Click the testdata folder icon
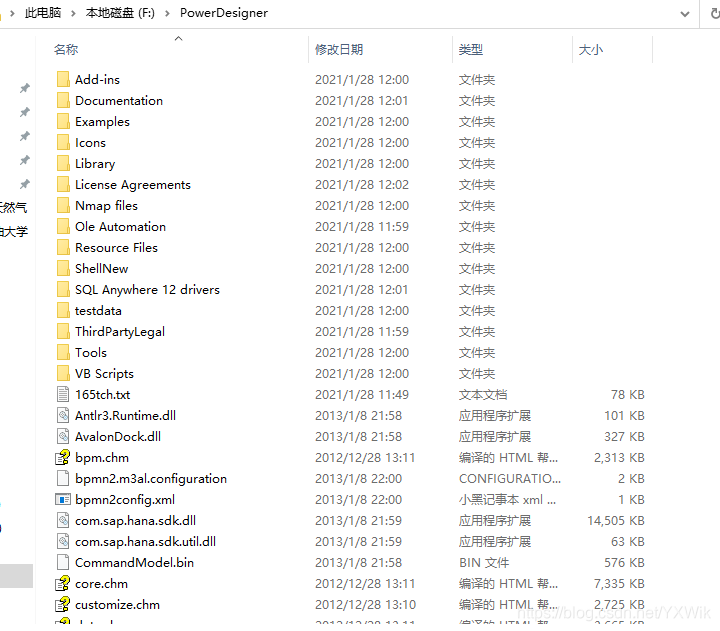This screenshot has width=720, height=631. click(x=63, y=310)
